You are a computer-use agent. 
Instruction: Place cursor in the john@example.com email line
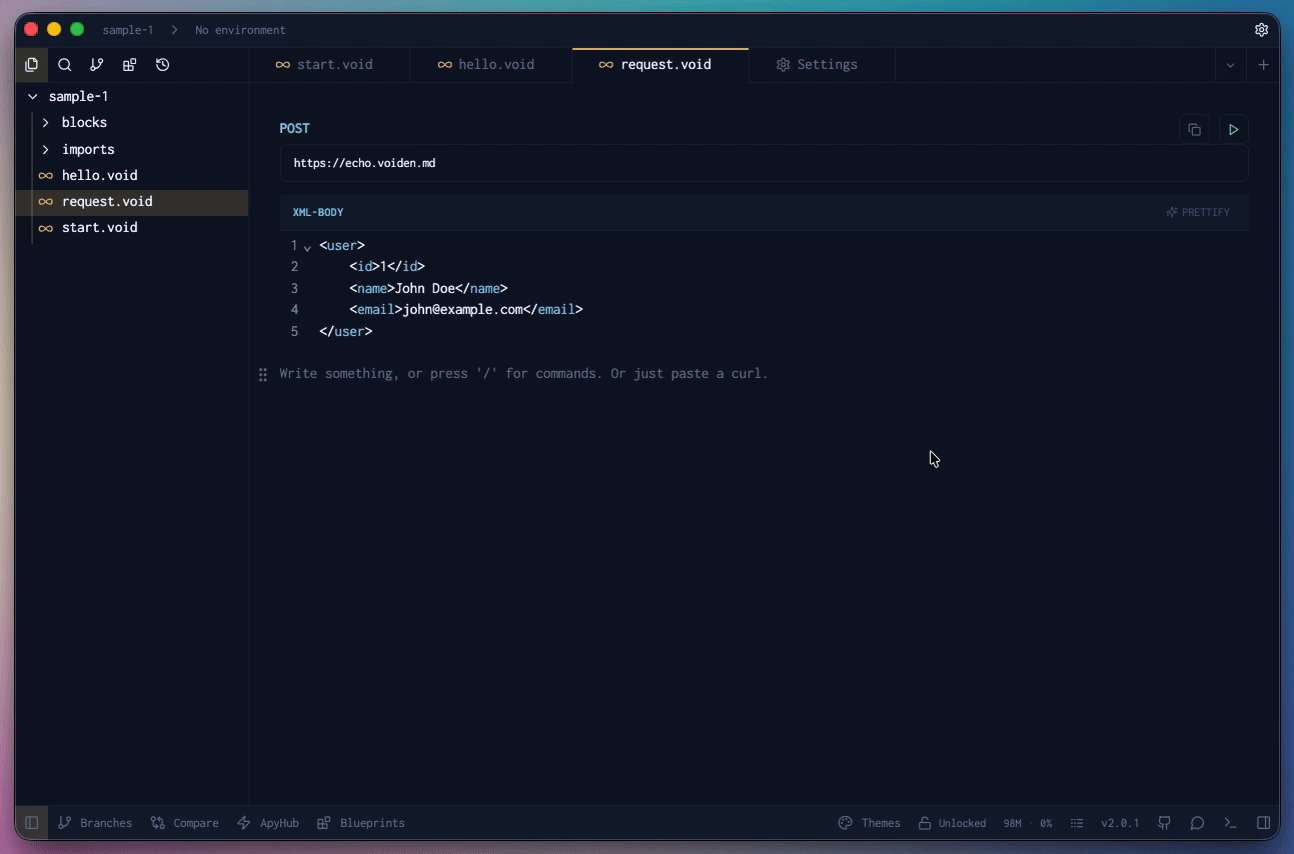pos(466,310)
